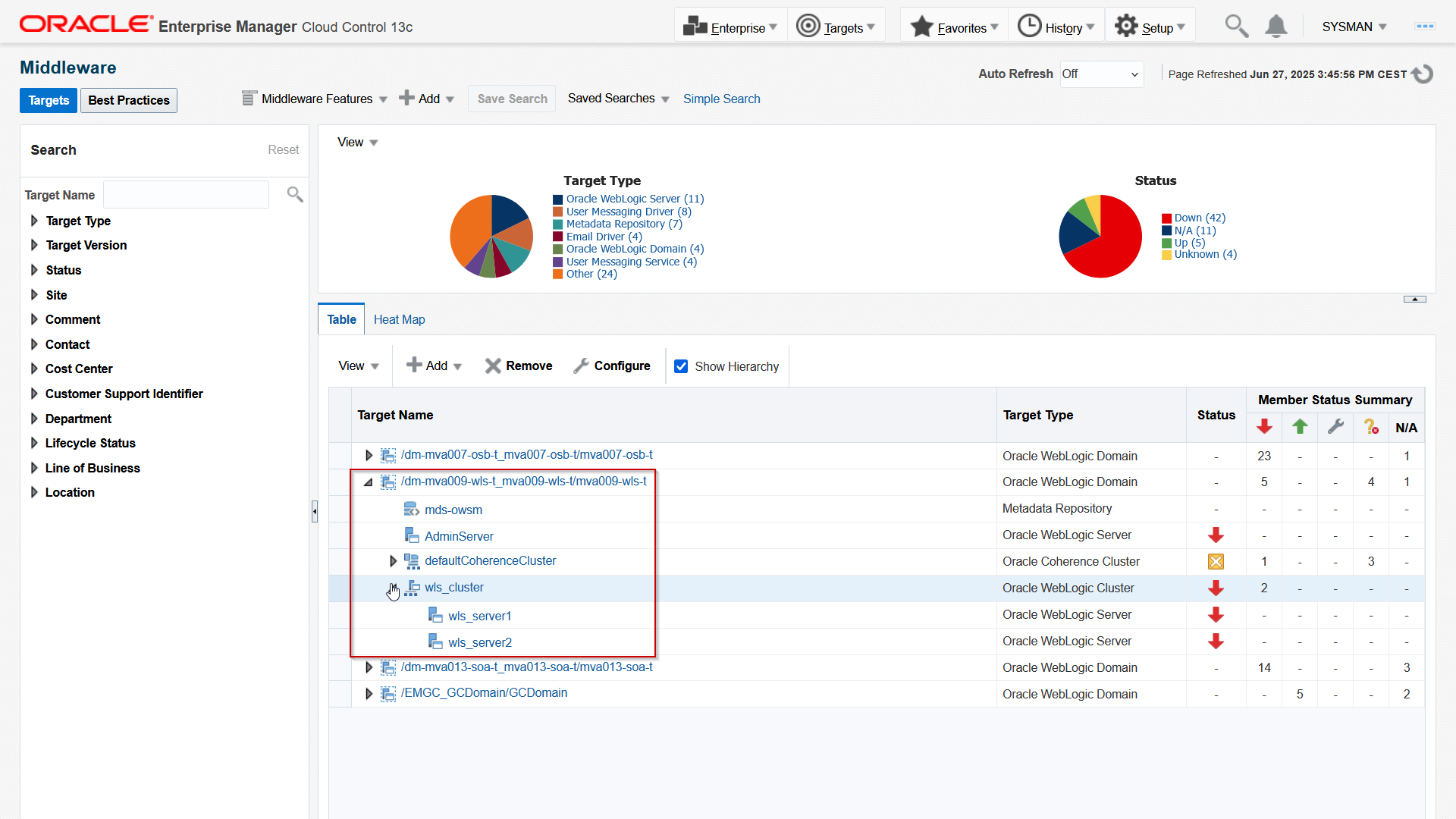Open the Targets menu in header
The image size is (1456, 819).
click(836, 27)
